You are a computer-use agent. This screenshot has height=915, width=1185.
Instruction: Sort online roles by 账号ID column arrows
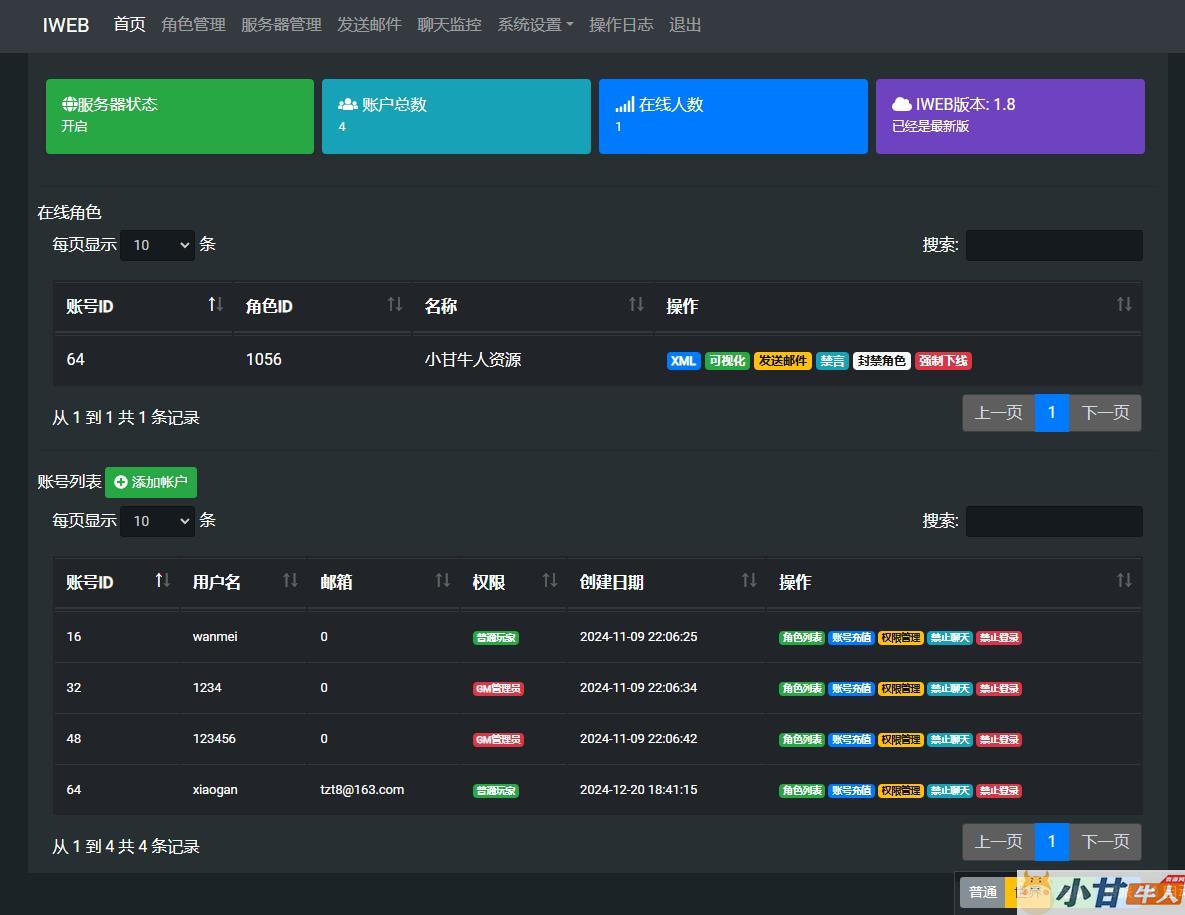(215, 305)
